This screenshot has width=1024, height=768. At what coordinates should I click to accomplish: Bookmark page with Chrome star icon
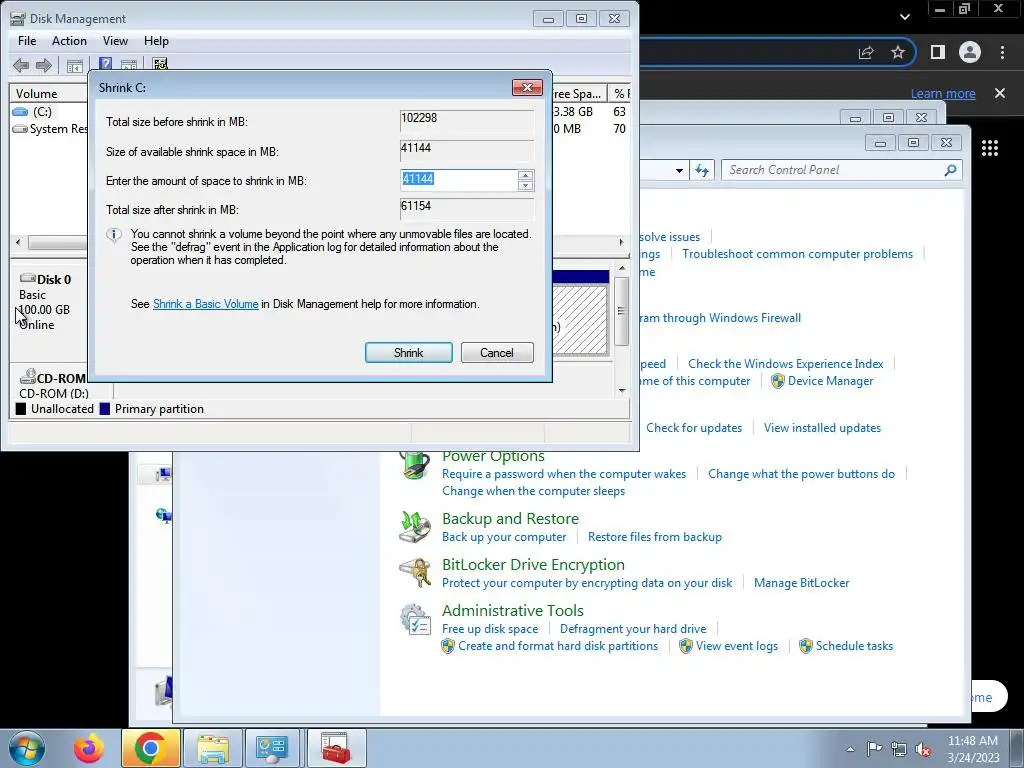[898, 52]
